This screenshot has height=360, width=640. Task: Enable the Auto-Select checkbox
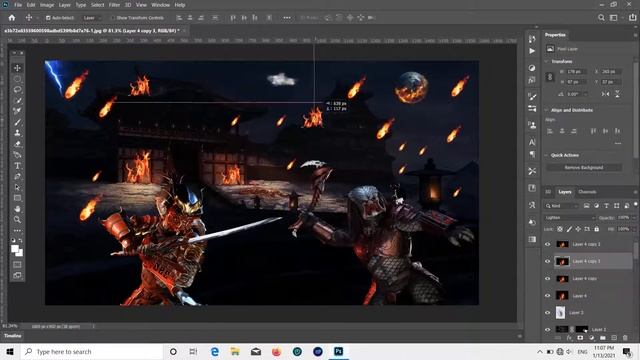(x=48, y=18)
